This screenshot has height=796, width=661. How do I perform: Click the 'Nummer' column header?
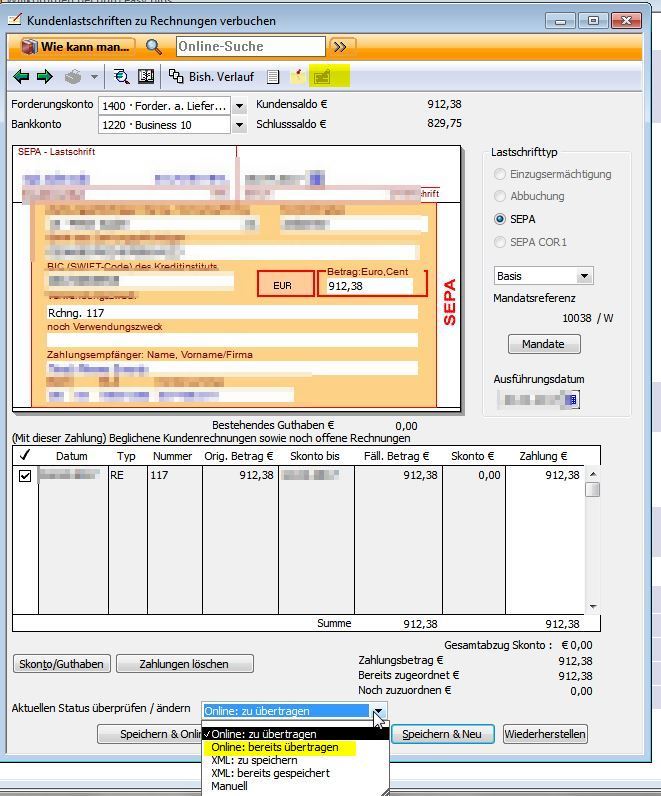(x=173, y=456)
